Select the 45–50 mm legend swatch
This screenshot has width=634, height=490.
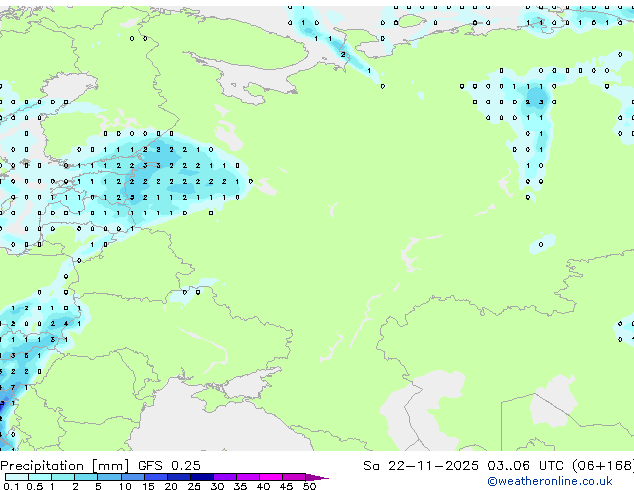(x=294, y=477)
